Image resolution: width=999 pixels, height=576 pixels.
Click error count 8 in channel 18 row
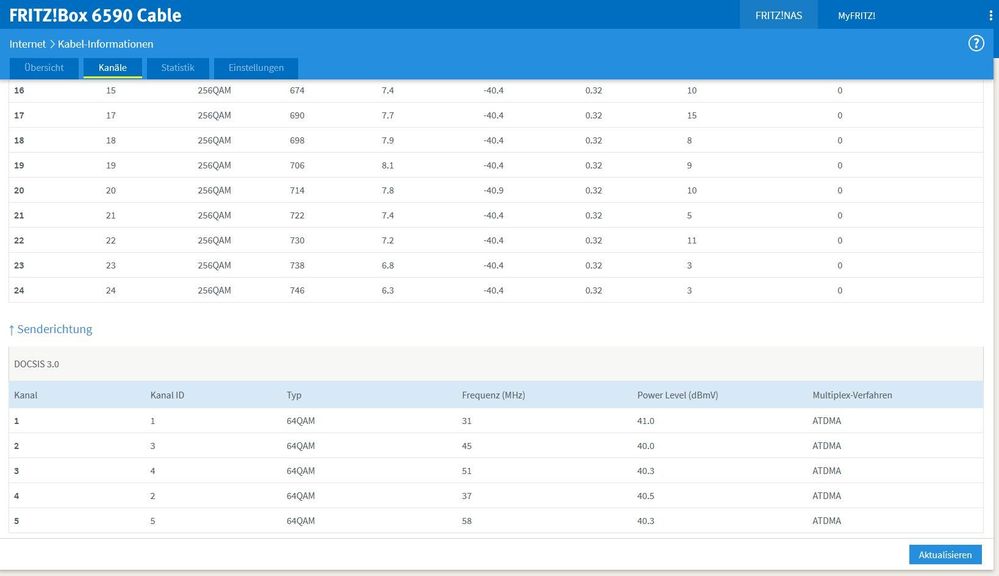pyautogui.click(x=689, y=140)
